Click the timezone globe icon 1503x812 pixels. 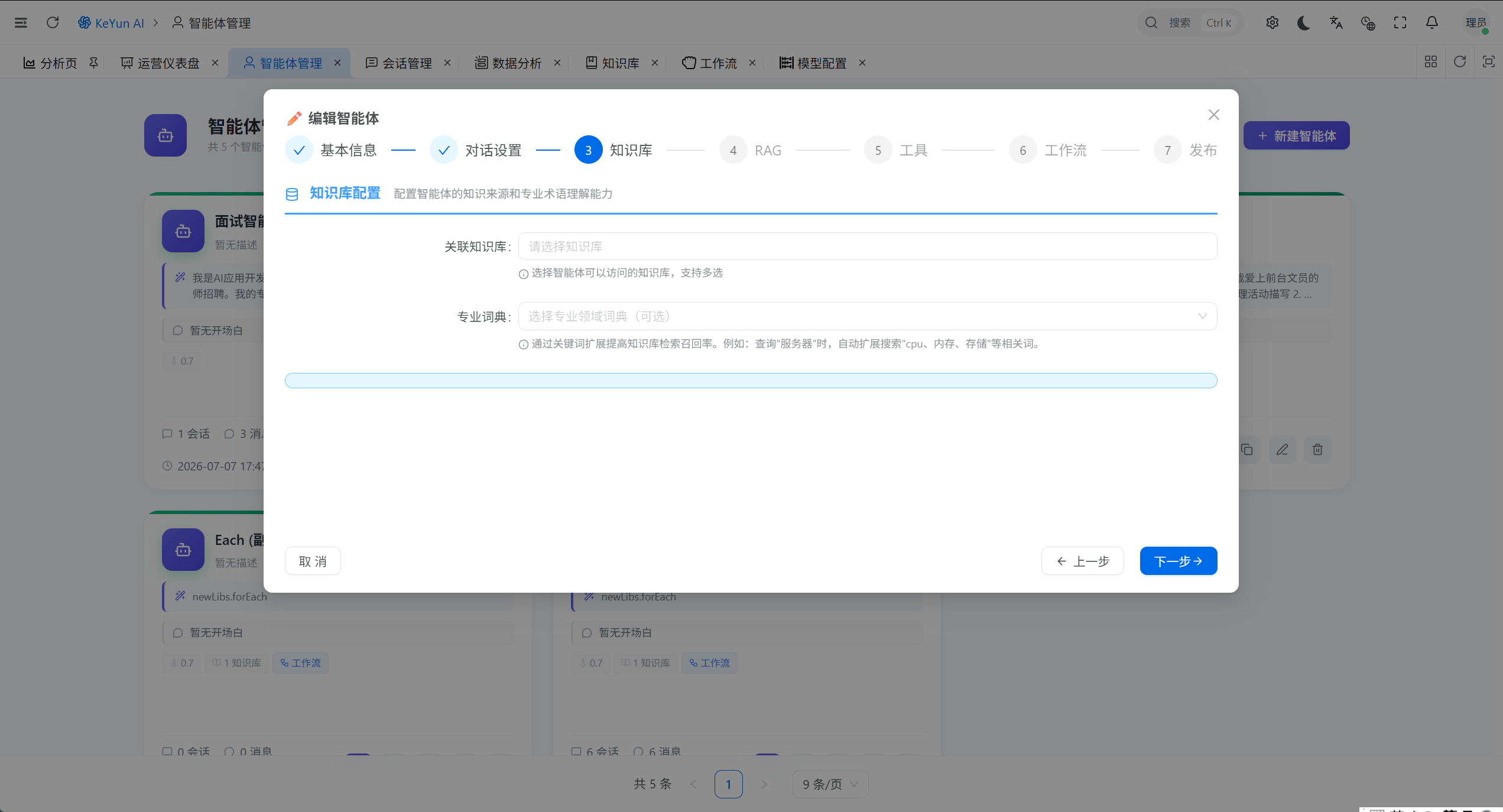1368,22
